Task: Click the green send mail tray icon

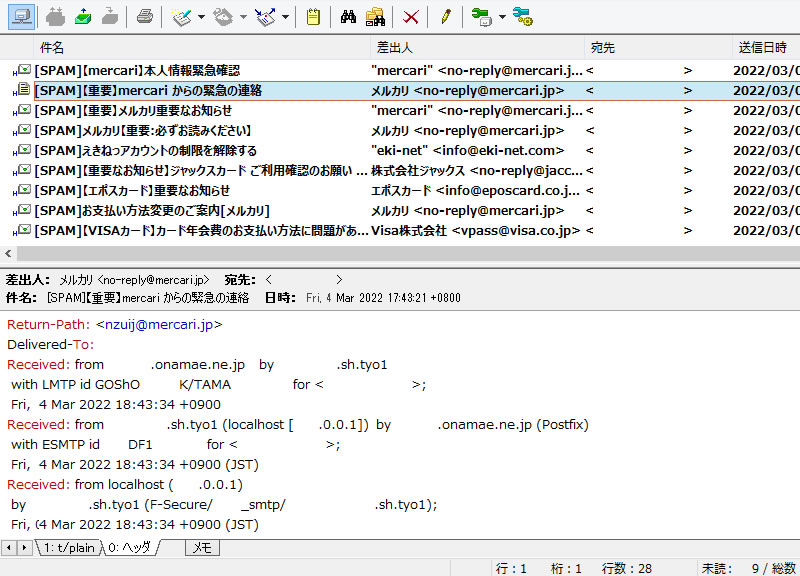Action: point(83,17)
